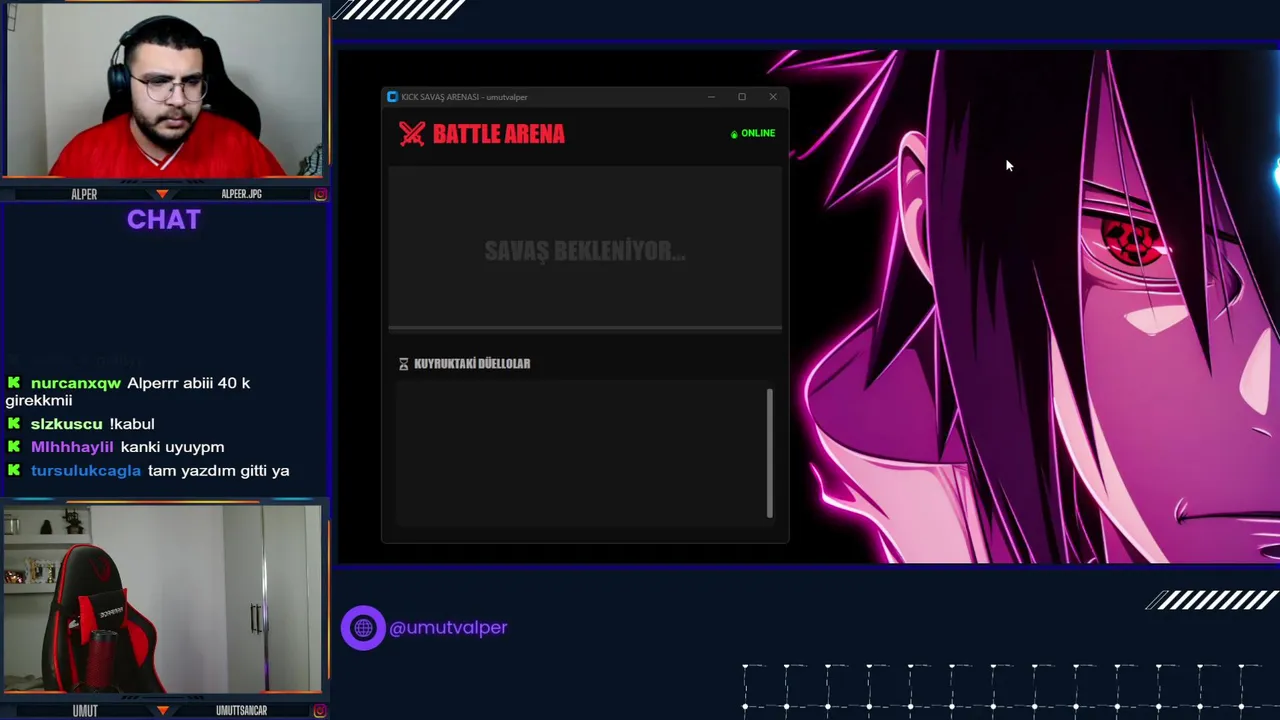Click username Mlhhhaylil in chat
This screenshot has height=720, width=1280.
click(x=72, y=447)
